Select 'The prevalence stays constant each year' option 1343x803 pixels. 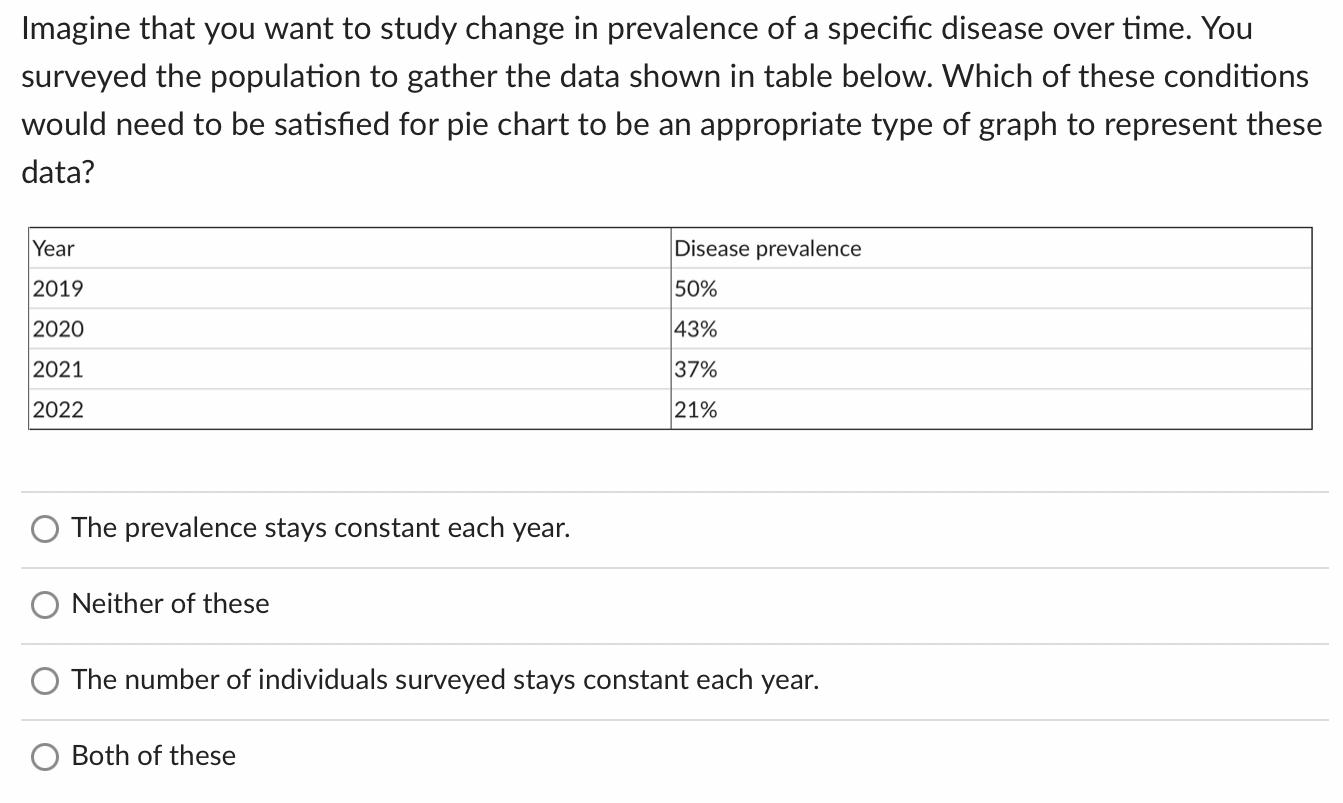(321, 528)
